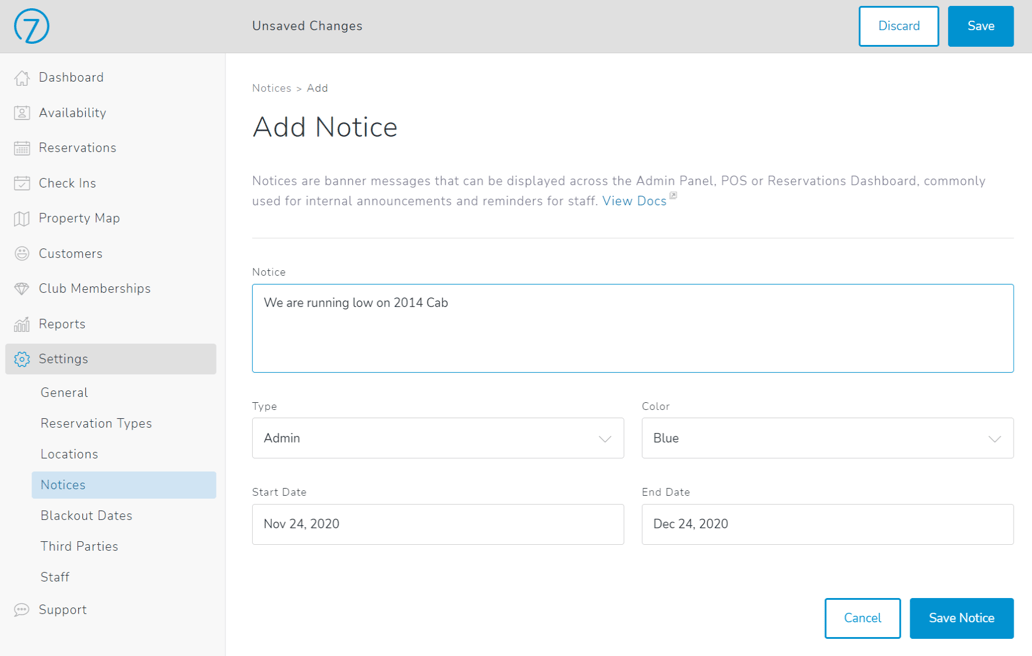Screen dimensions: 1032x656
Task: Click the Save Notice button
Action: tap(961, 618)
